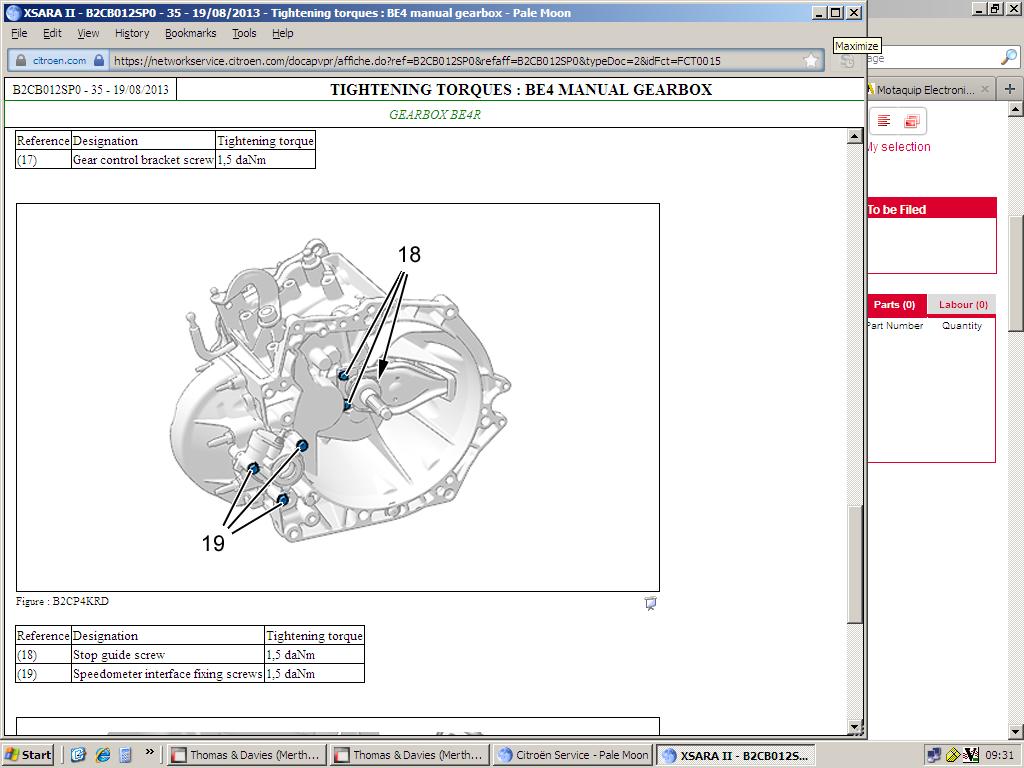Click the Start button
The image size is (1024, 768).
pos(27,755)
